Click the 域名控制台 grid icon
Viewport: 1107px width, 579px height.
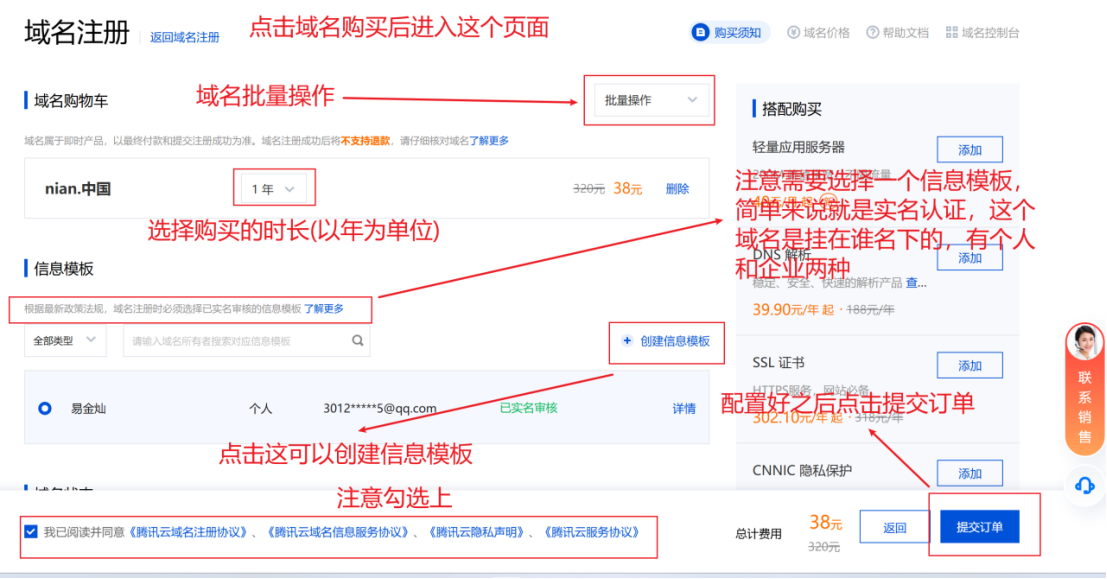tap(952, 32)
